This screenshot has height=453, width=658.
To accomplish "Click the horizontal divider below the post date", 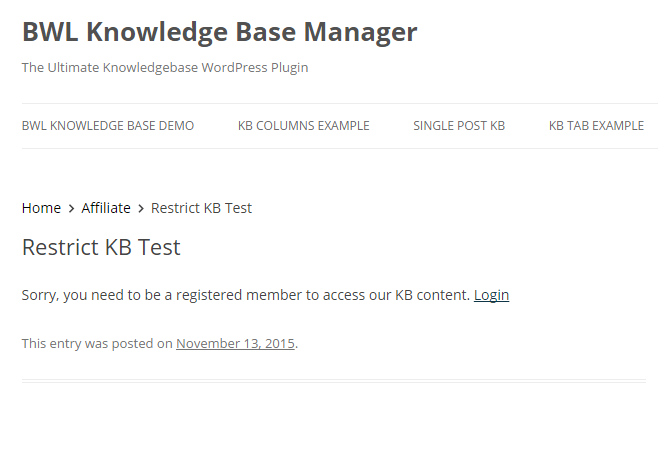I will click(334, 381).
